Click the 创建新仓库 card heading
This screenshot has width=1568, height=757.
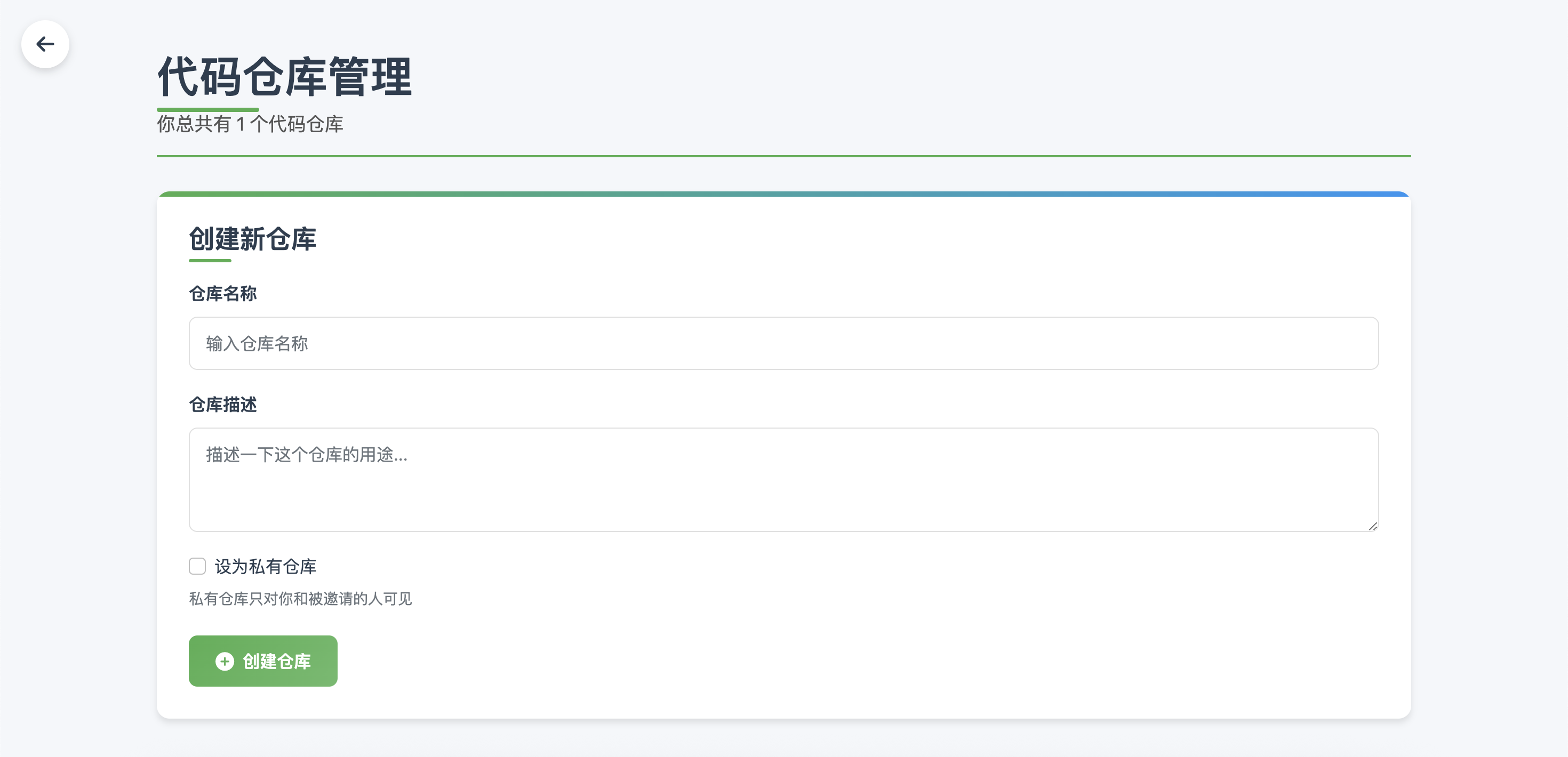(x=253, y=238)
